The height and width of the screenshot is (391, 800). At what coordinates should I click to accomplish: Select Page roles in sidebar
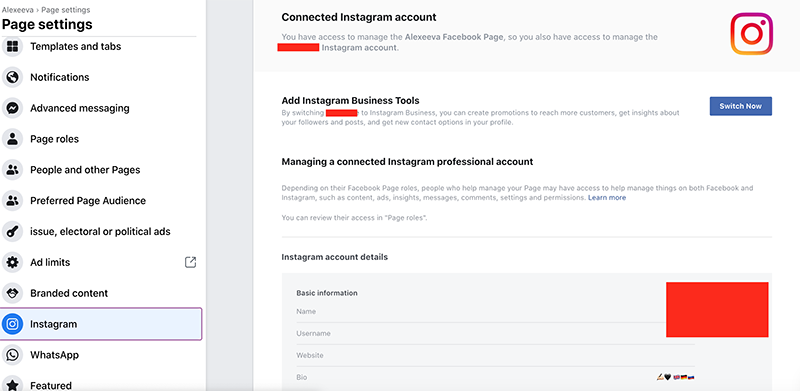55,139
